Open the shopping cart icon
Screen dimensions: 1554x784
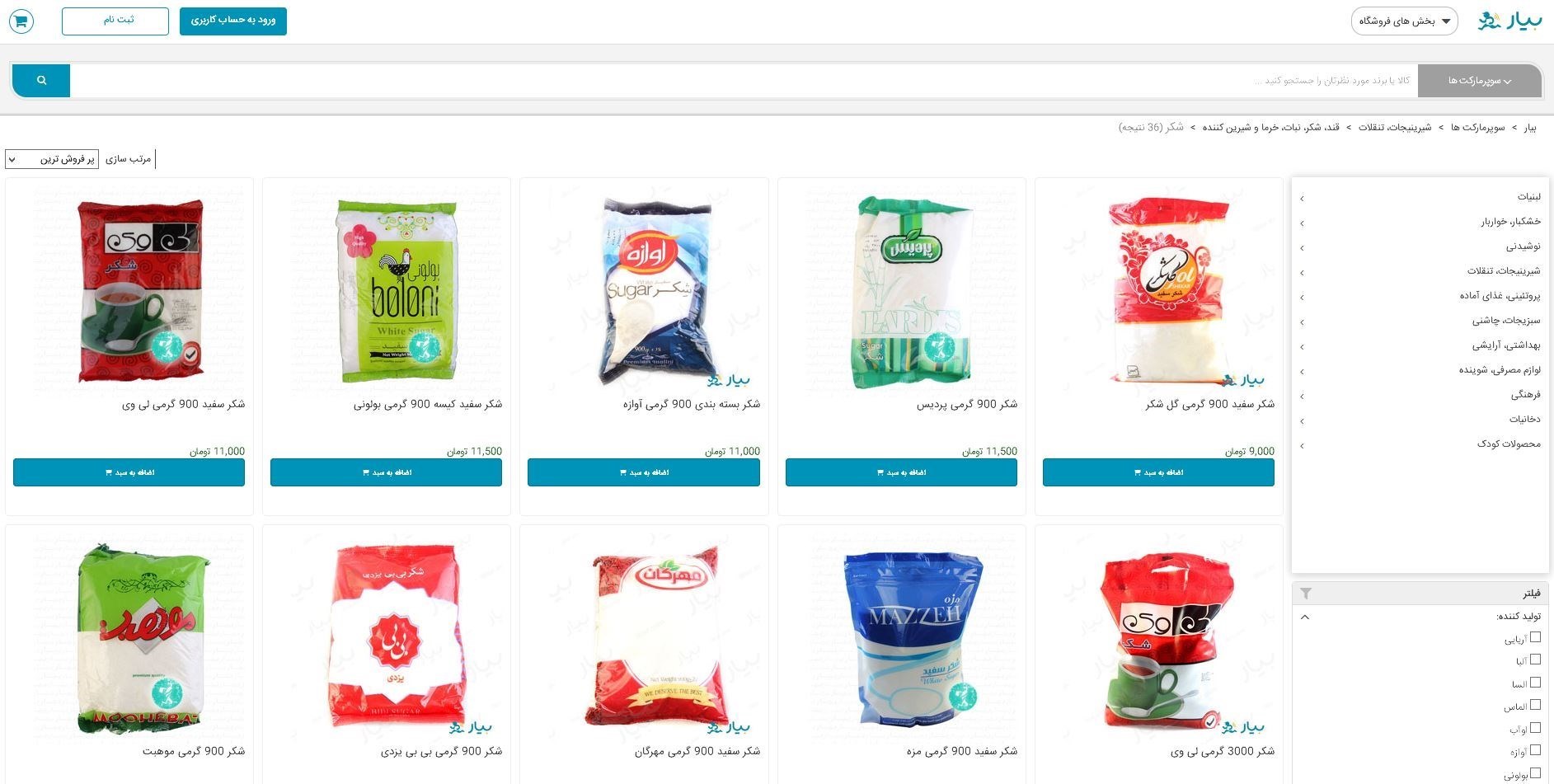click(21, 21)
